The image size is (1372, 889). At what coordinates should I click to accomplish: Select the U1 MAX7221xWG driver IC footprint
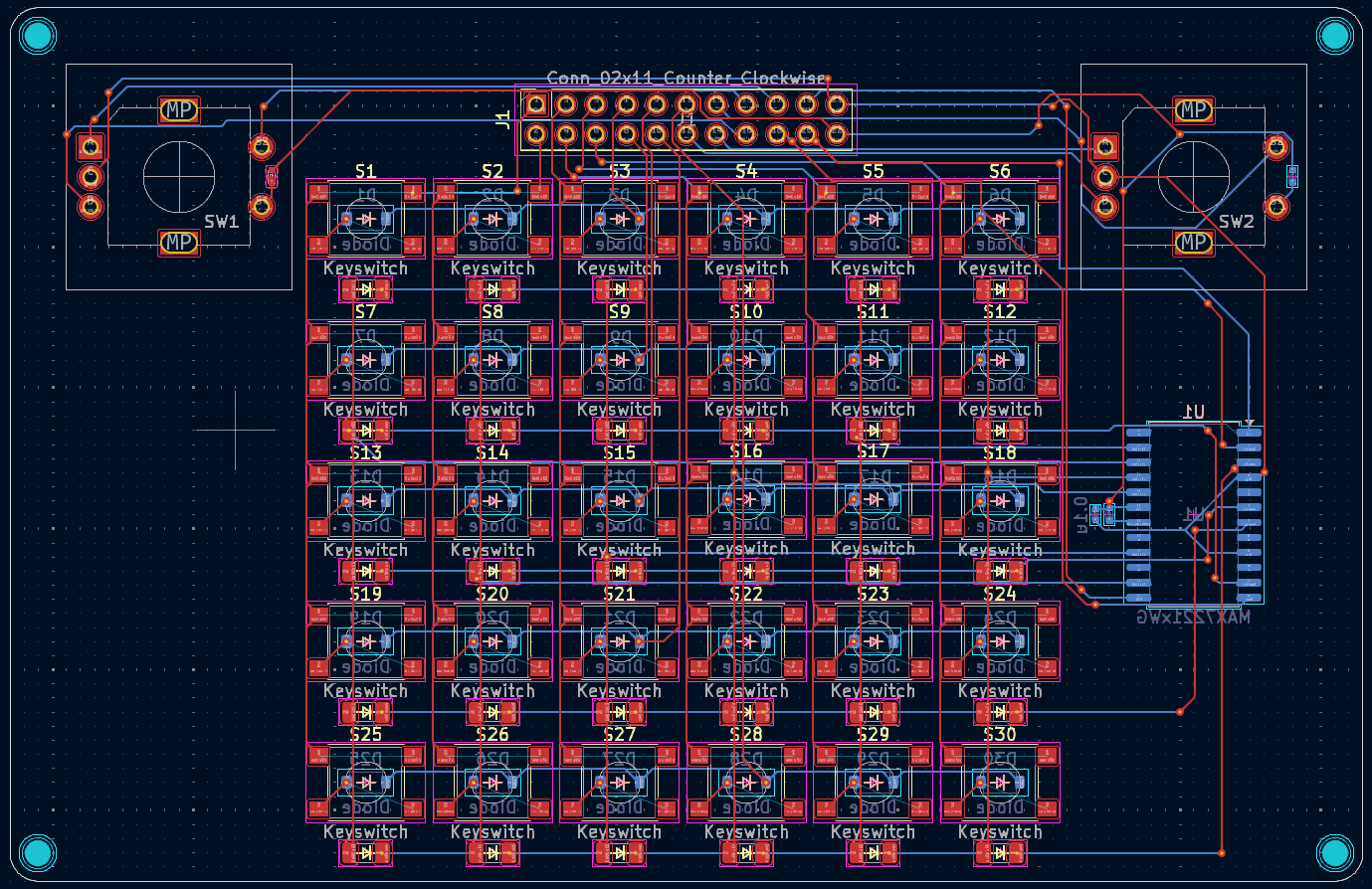(1194, 512)
